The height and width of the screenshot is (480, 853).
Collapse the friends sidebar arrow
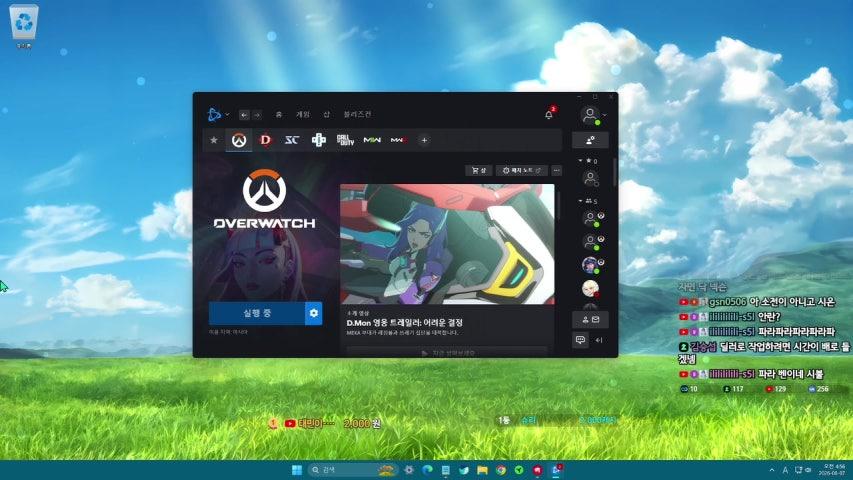(x=599, y=341)
